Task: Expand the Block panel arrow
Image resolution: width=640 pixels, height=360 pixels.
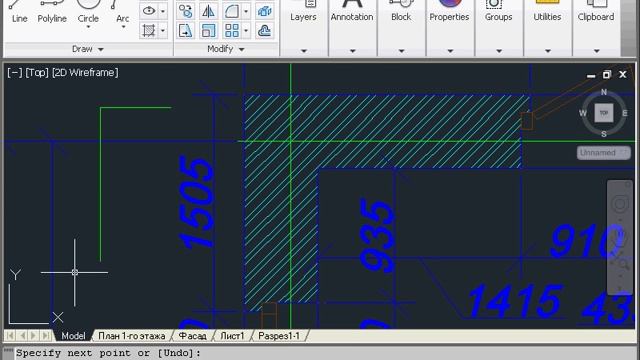Action: 401,51
